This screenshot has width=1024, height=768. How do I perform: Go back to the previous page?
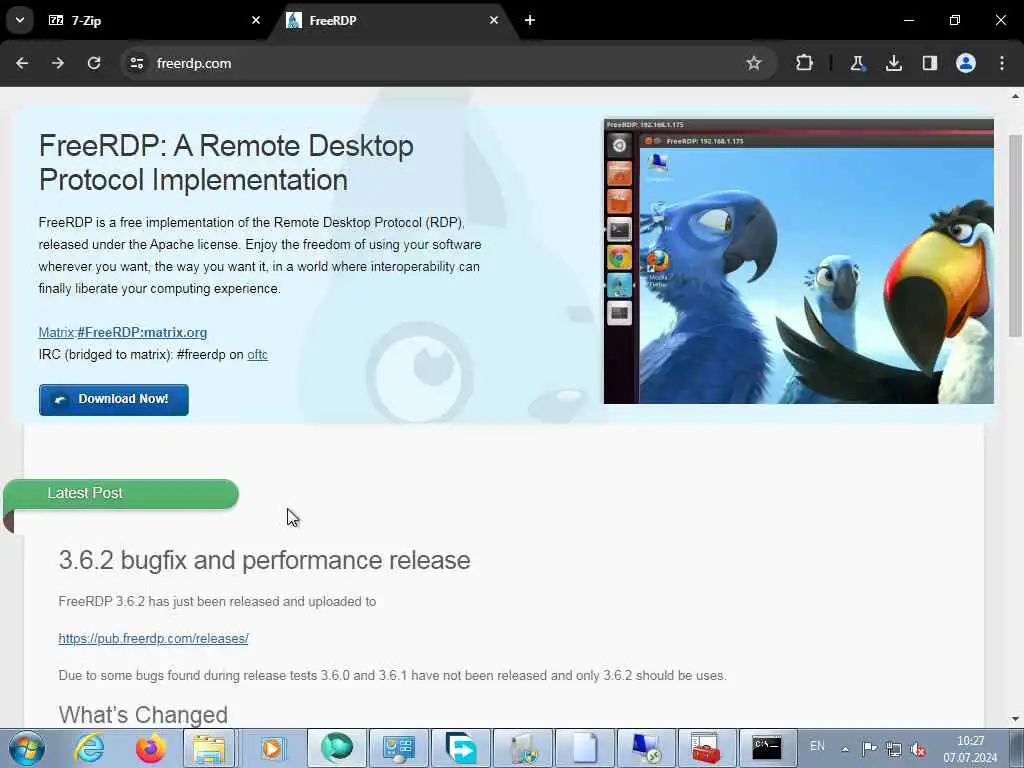22,63
